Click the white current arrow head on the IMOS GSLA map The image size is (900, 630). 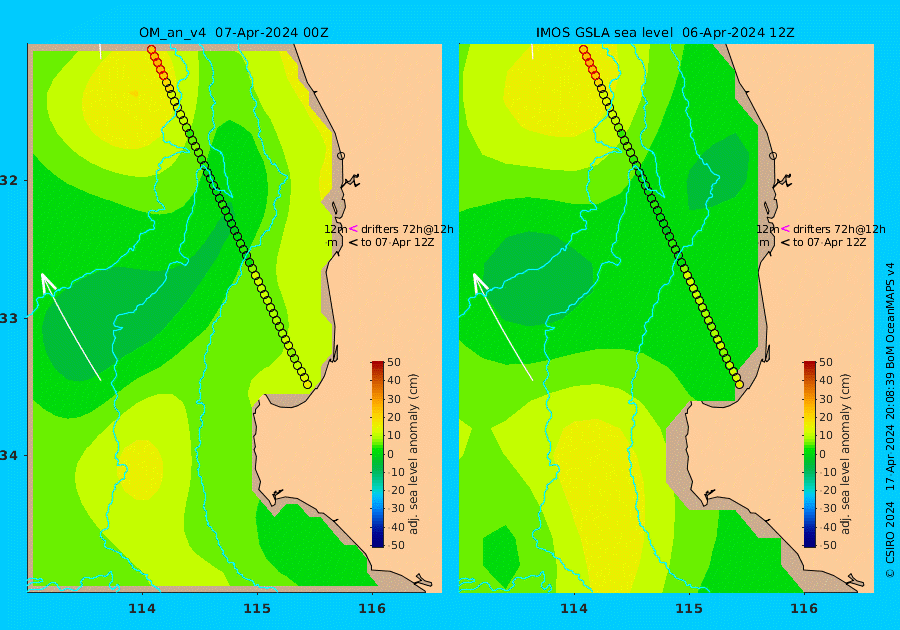(x=478, y=282)
